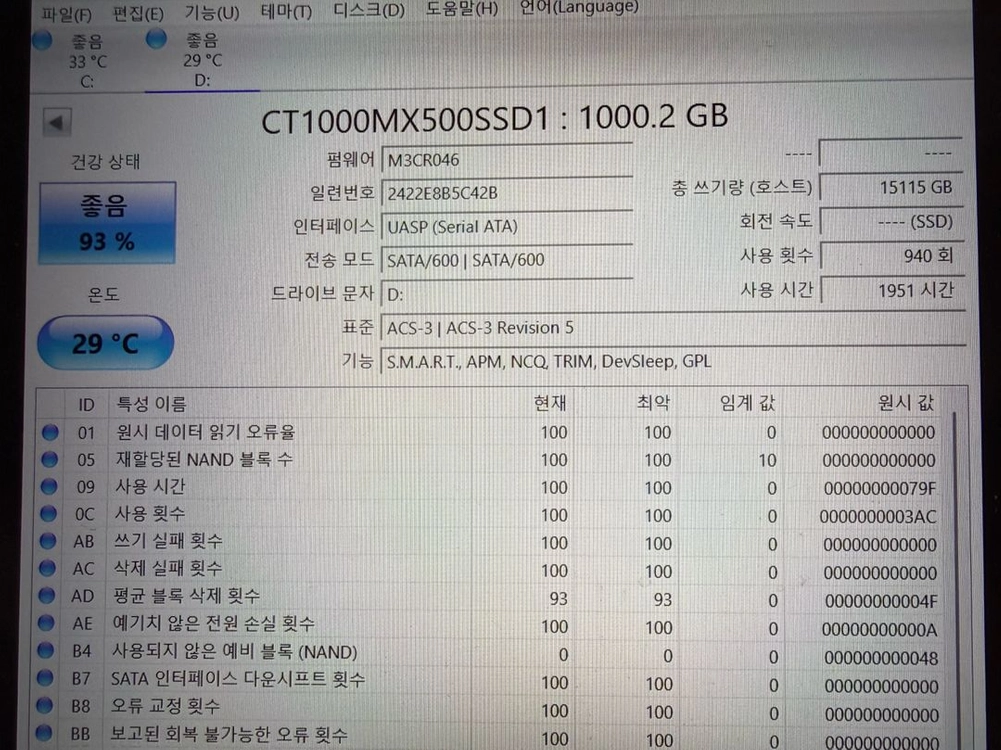Viewport: 1001px width, 750px height.
Task: Click the raw value 000000000048
Action: point(882,658)
